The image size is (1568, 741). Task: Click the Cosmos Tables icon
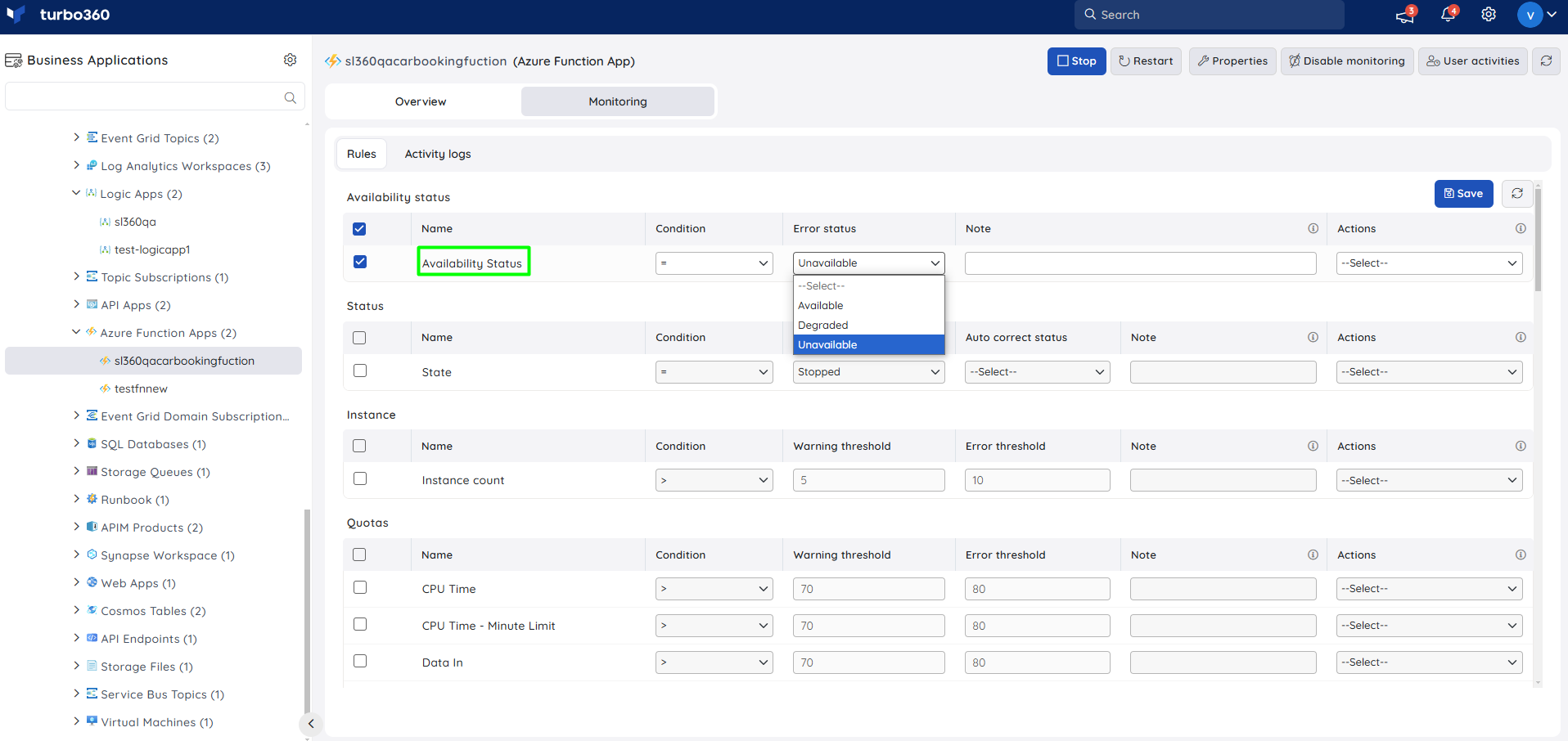click(92, 610)
